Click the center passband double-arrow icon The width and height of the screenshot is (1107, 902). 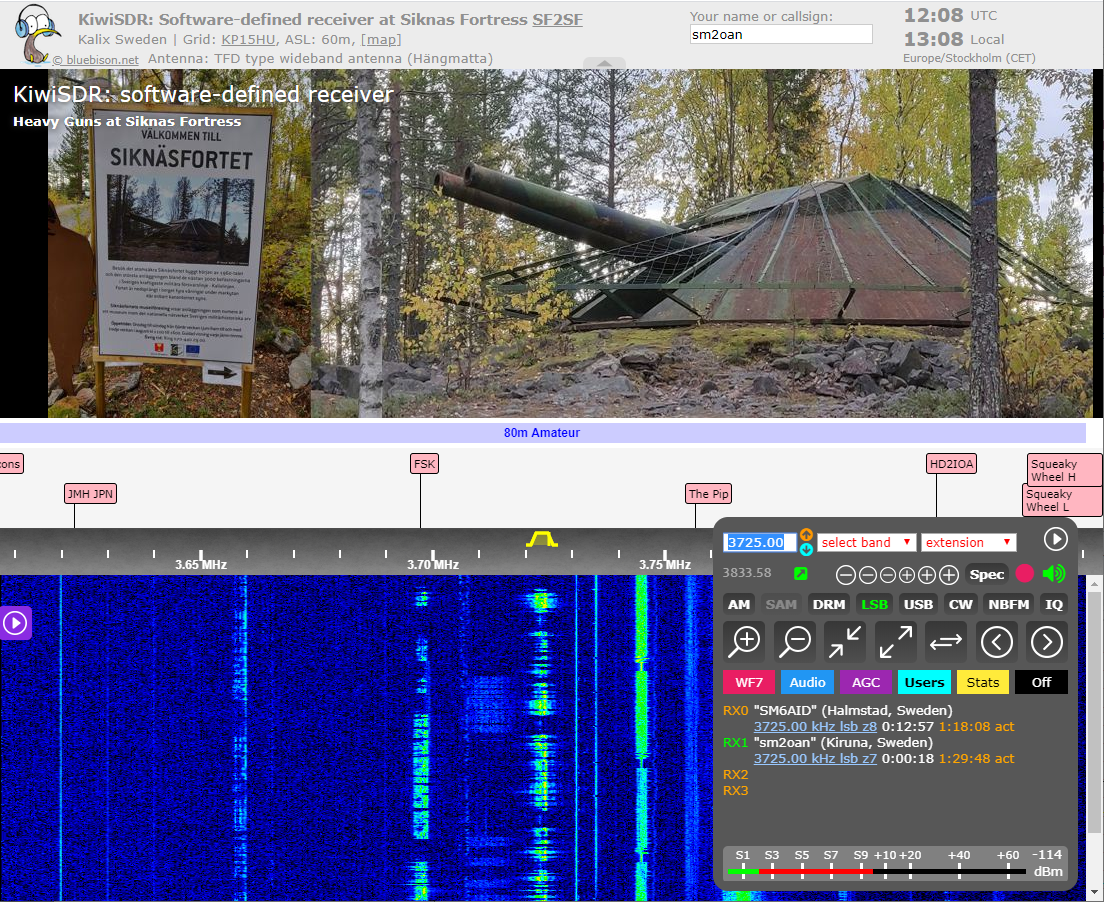click(x=946, y=642)
